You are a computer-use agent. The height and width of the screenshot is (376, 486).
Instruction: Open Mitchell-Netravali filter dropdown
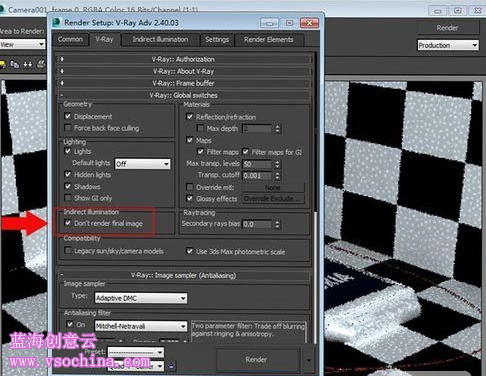[141, 326]
